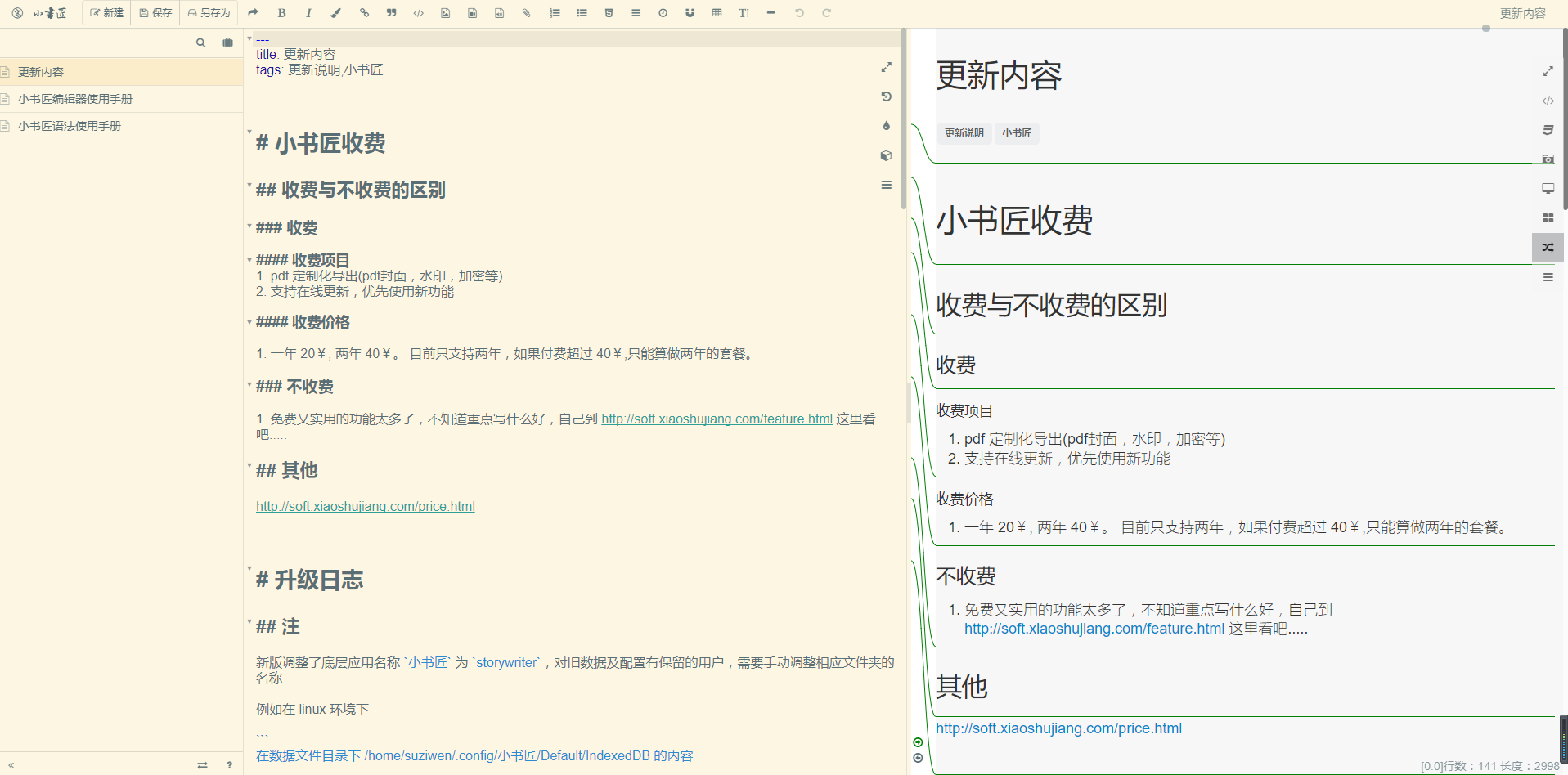The width and height of the screenshot is (1568, 775).
Task: Collapse the front matter fold arrow
Action: pos(249,38)
